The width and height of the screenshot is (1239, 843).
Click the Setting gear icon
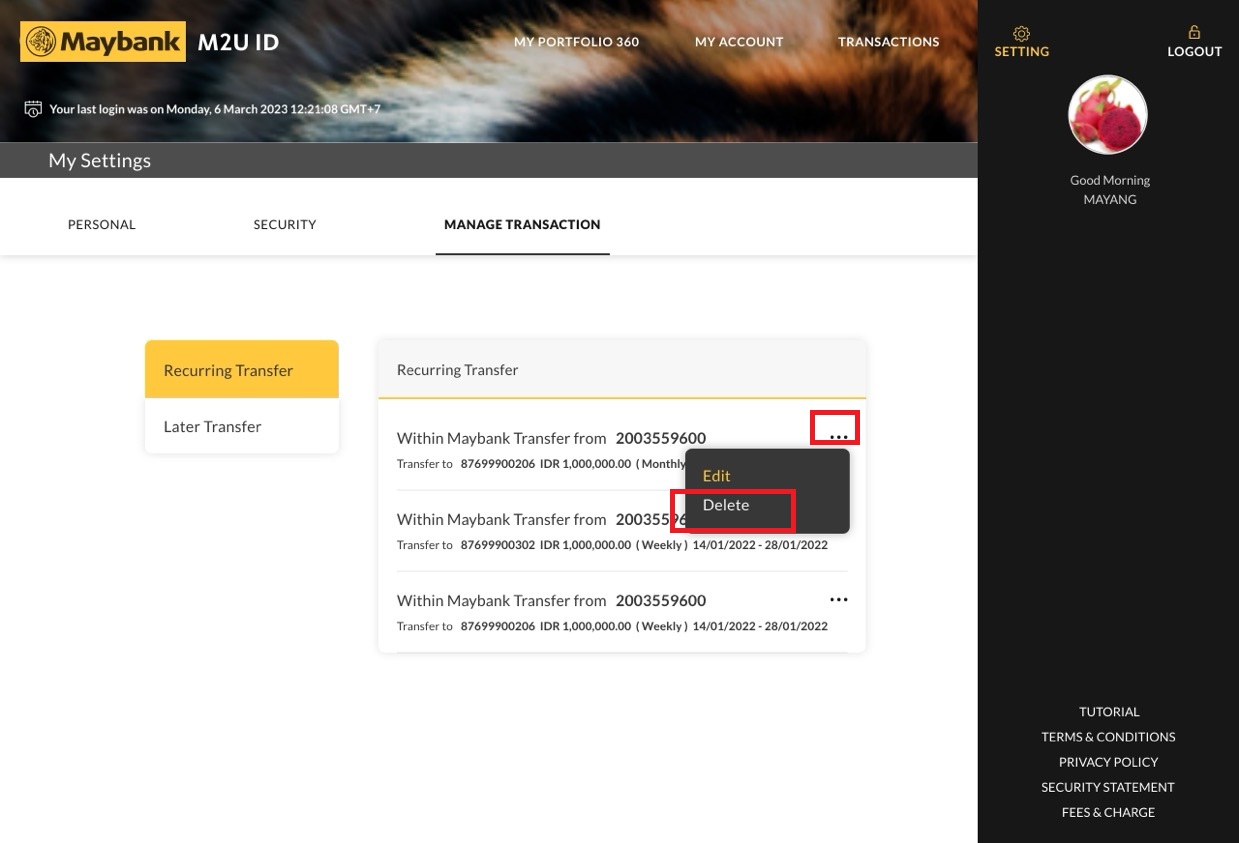(x=1021, y=33)
